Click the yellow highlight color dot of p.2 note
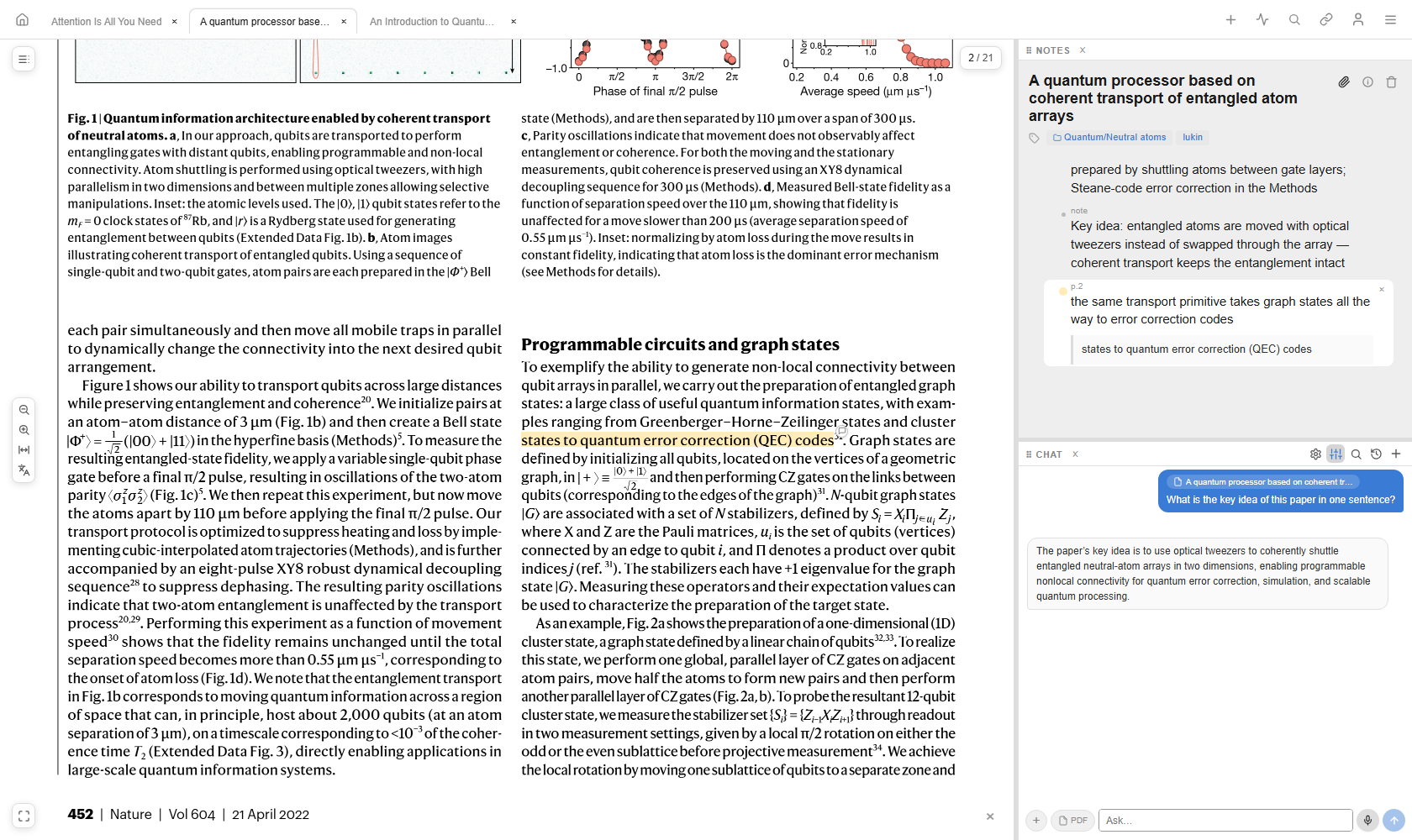 click(x=1062, y=291)
